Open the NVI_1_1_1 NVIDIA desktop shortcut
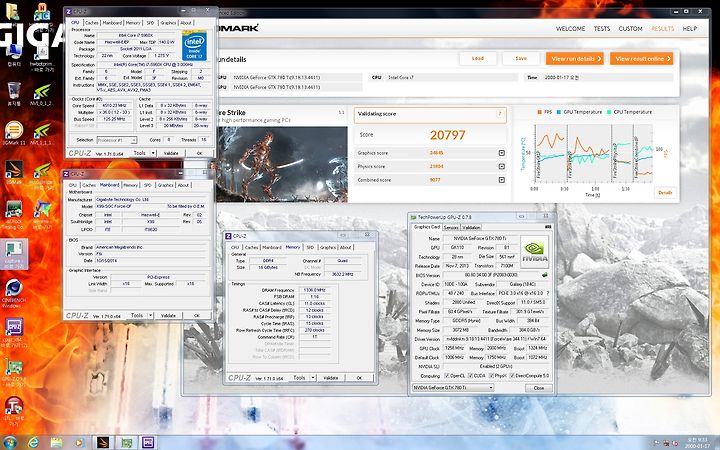 click(x=42, y=133)
